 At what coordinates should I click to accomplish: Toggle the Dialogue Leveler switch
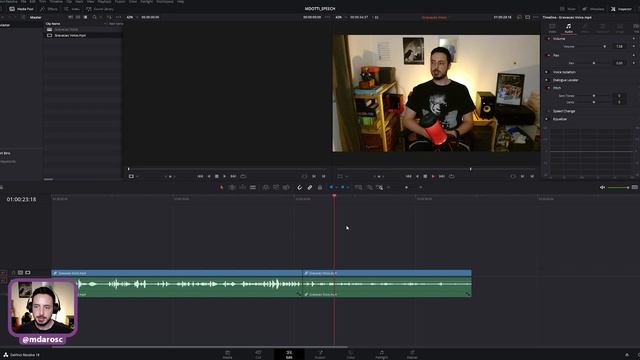click(547, 80)
